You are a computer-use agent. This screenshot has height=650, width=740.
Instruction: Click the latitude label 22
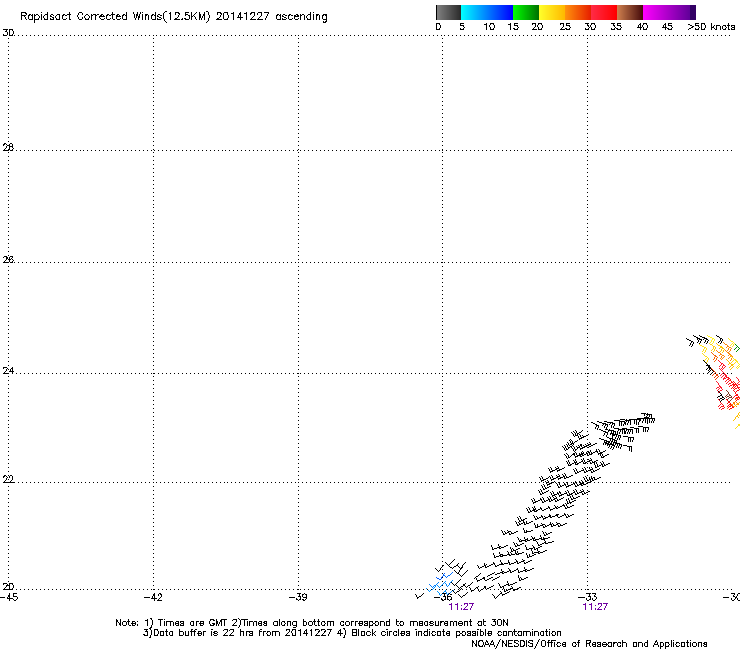click(8, 479)
